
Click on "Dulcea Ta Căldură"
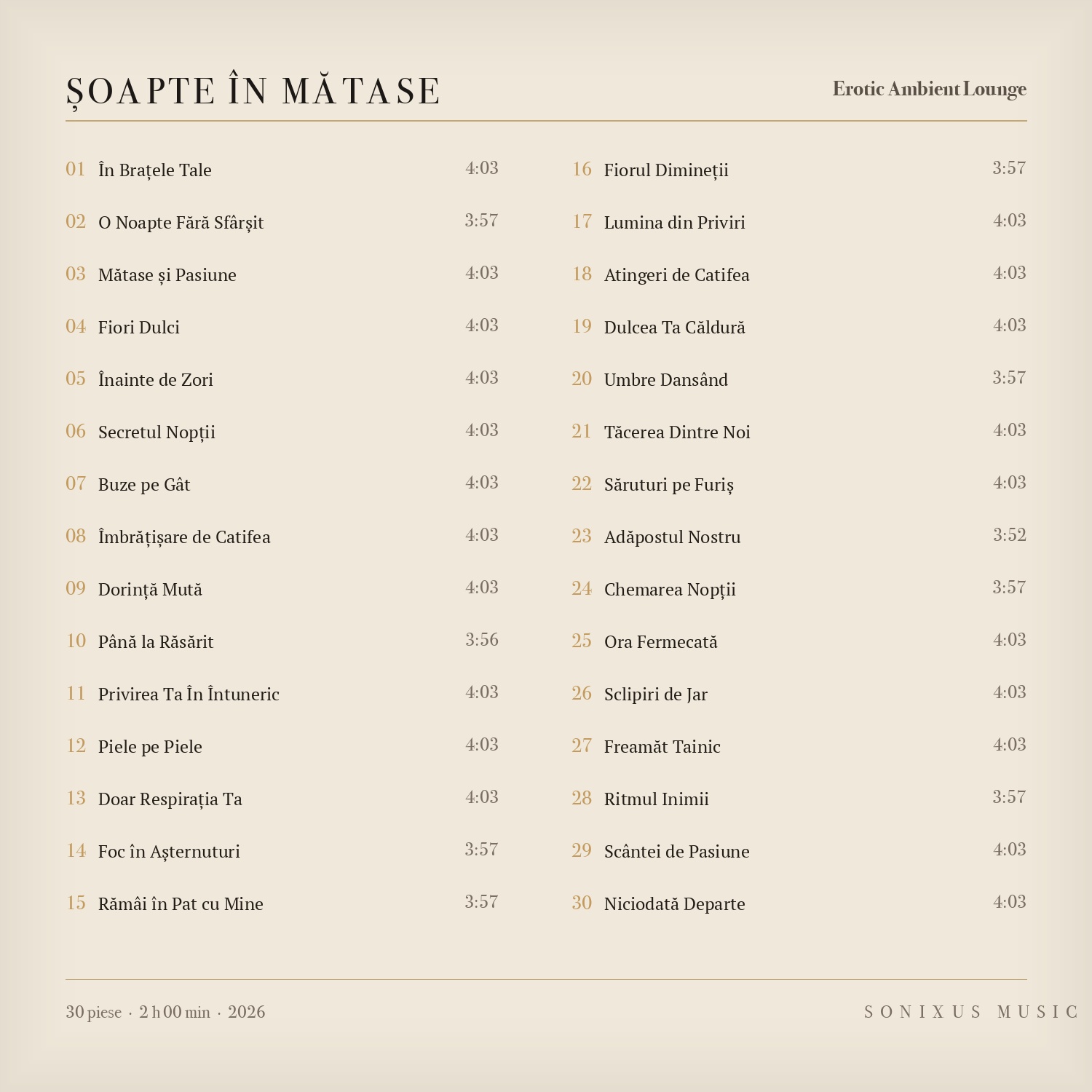pos(675,327)
